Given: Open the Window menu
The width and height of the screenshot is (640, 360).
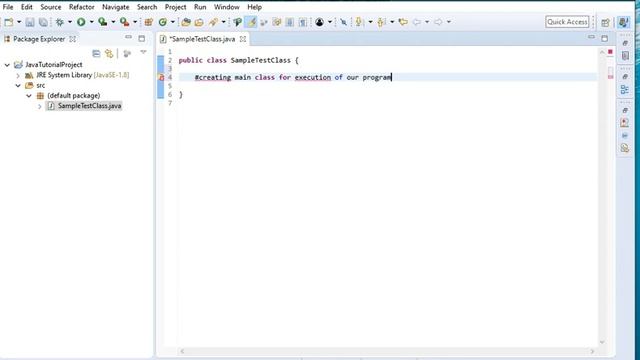Looking at the screenshot, I should (x=227, y=7).
